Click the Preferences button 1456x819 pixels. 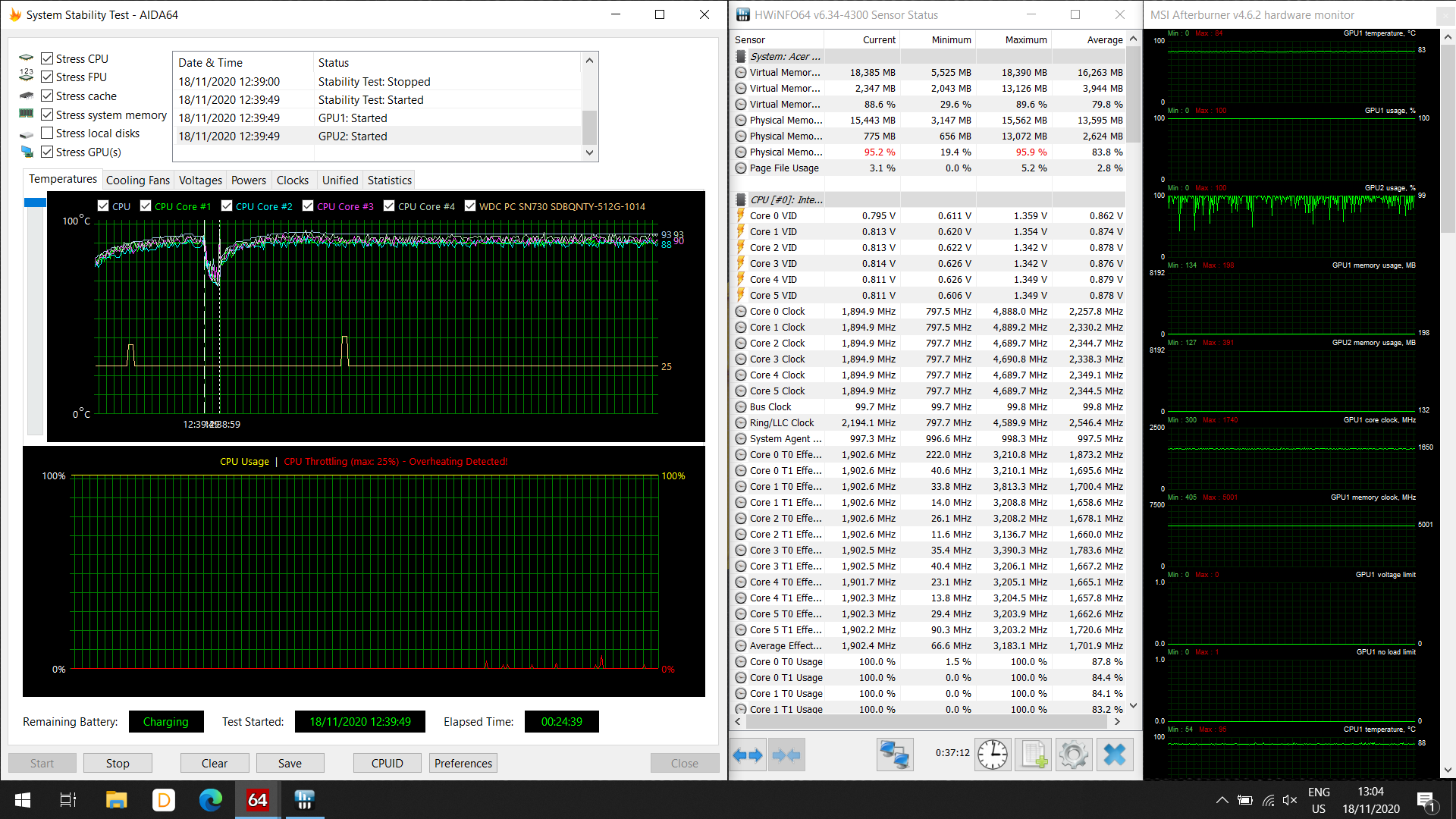(463, 764)
